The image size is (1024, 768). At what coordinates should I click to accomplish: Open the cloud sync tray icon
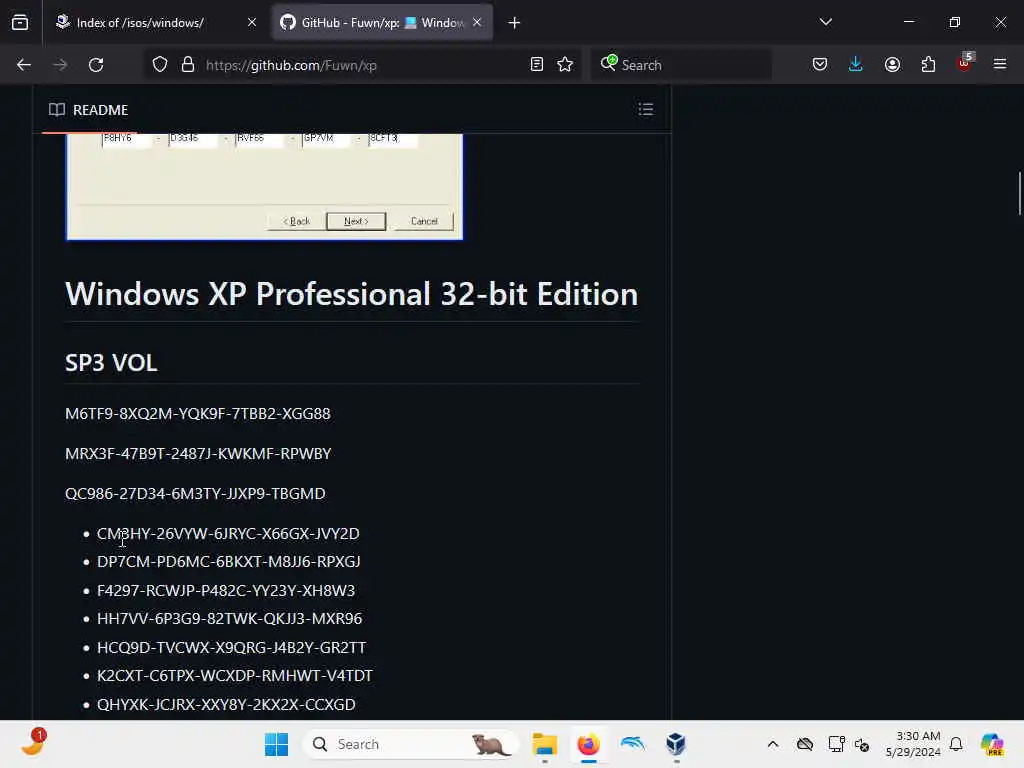[x=805, y=744]
